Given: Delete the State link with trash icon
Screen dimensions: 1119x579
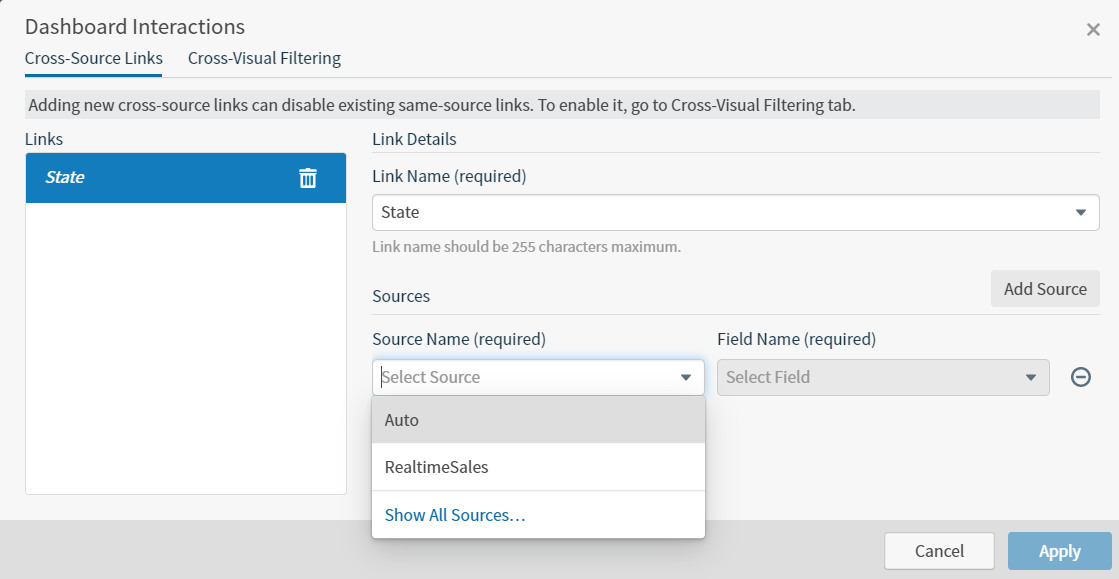Looking at the screenshot, I should pos(308,178).
